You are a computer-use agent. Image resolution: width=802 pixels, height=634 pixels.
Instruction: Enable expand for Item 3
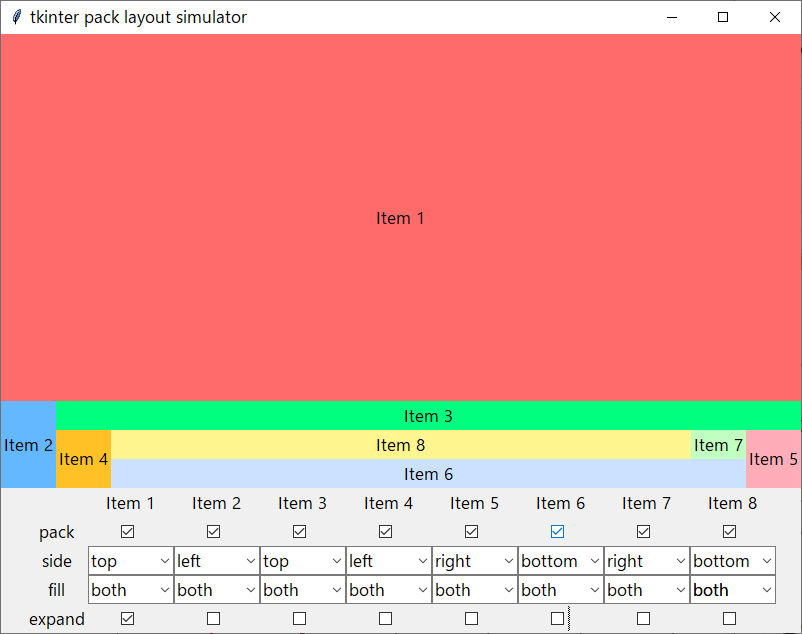(x=299, y=619)
